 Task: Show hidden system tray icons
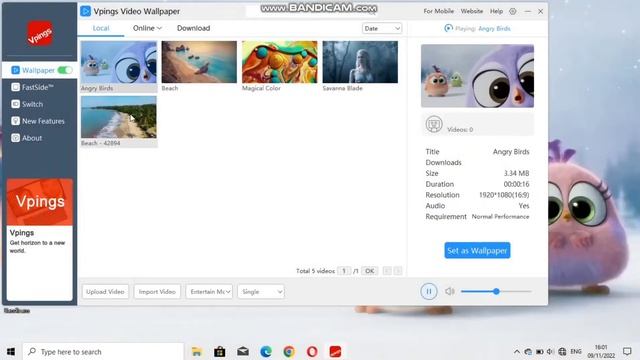(517, 351)
